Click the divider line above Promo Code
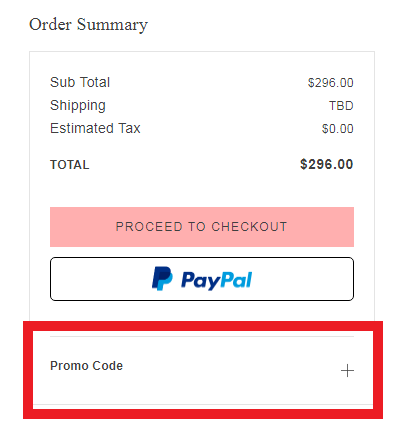 click(x=202, y=336)
